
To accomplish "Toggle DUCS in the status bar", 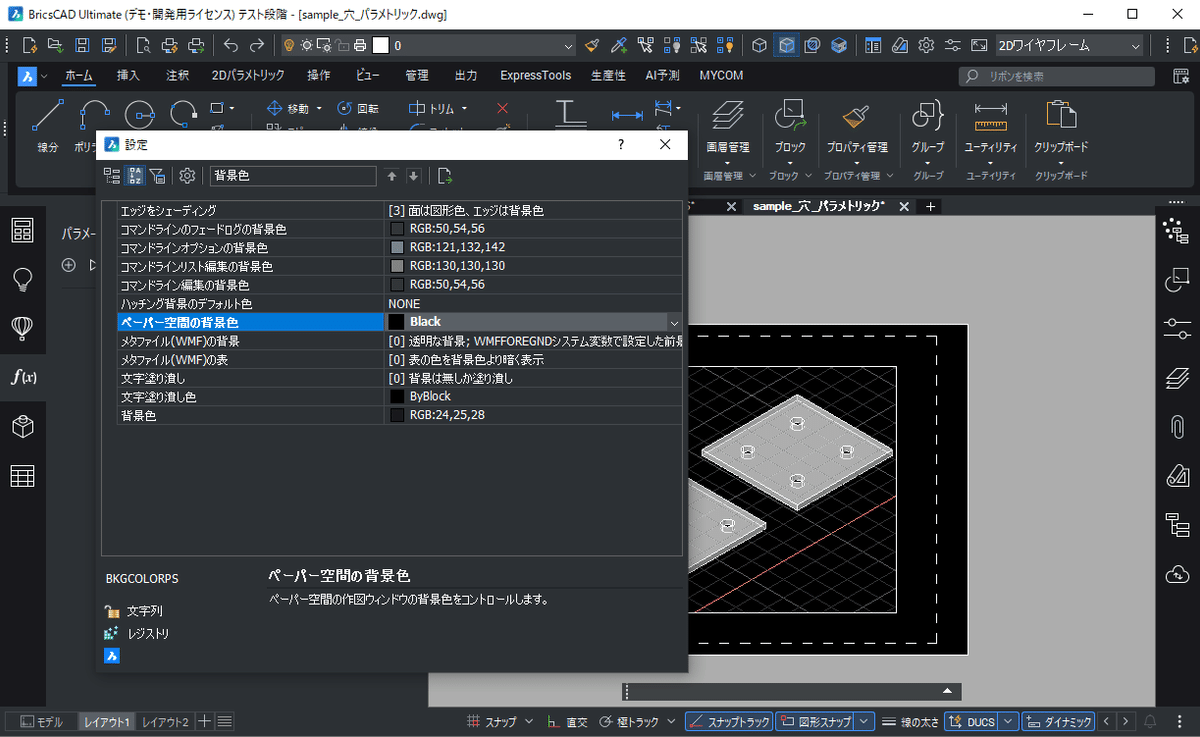I will [x=971, y=721].
